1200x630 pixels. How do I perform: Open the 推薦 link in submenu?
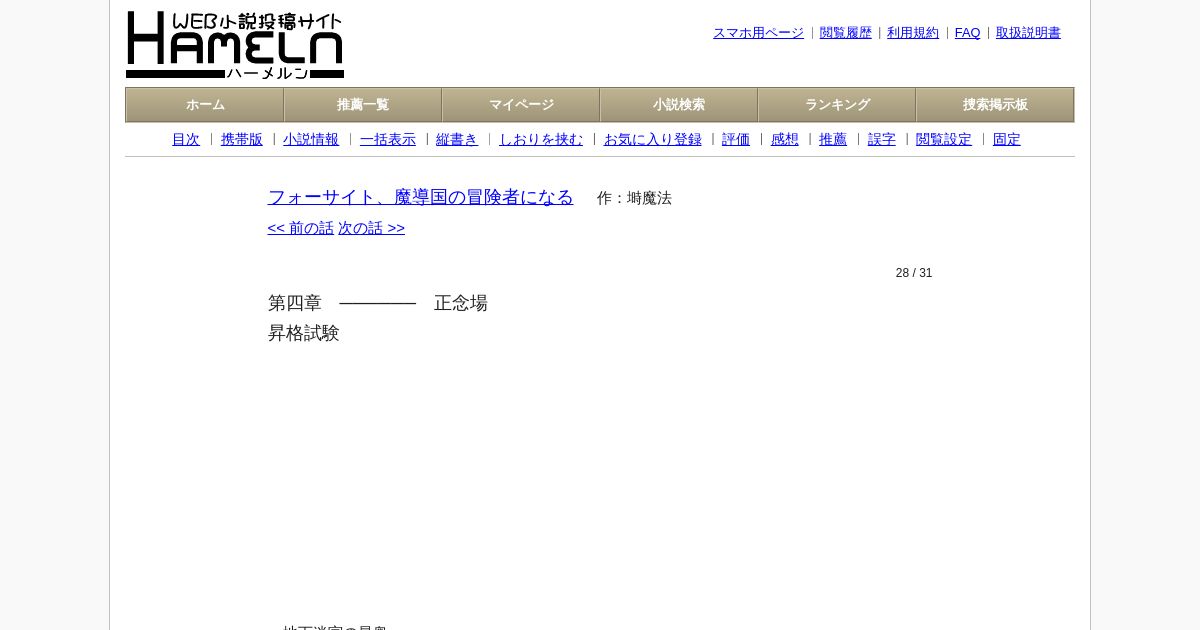point(833,140)
